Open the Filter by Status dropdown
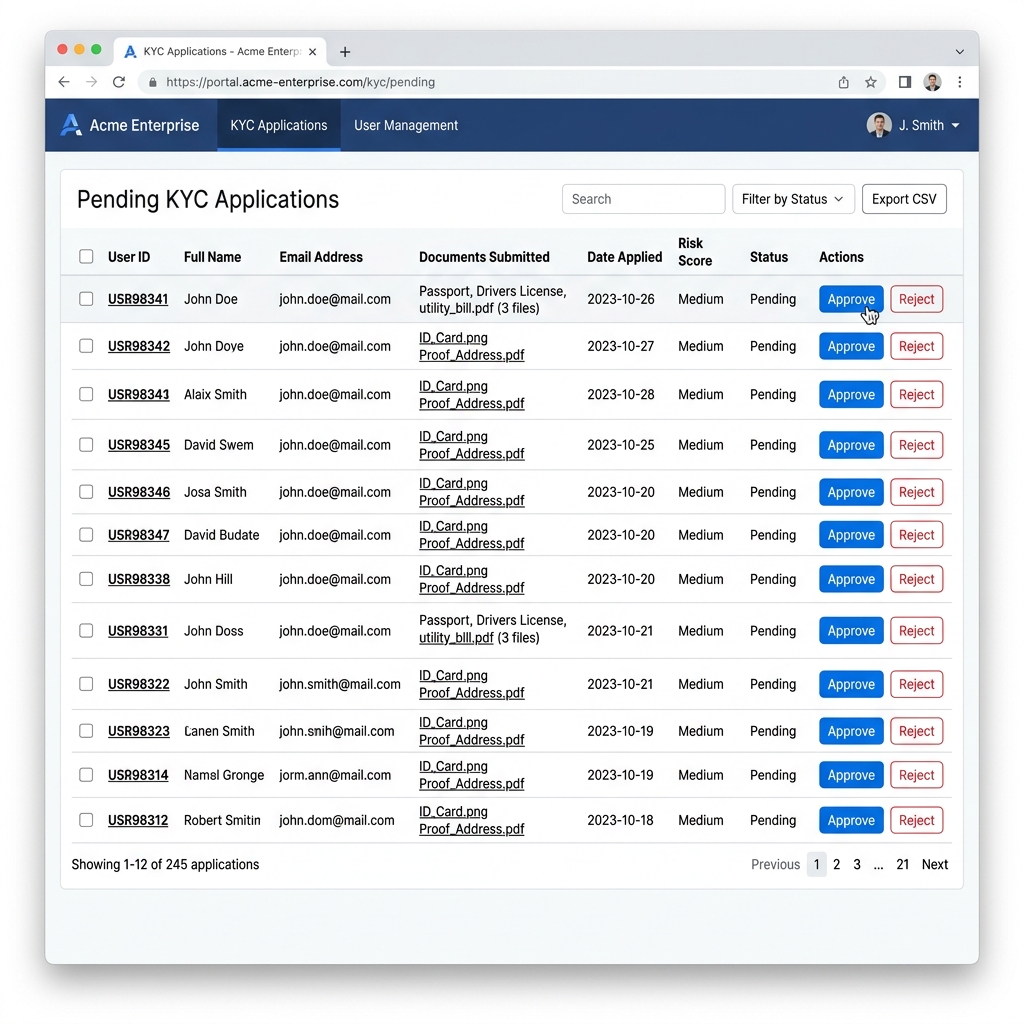The width and height of the screenshot is (1024, 1024). coord(793,199)
